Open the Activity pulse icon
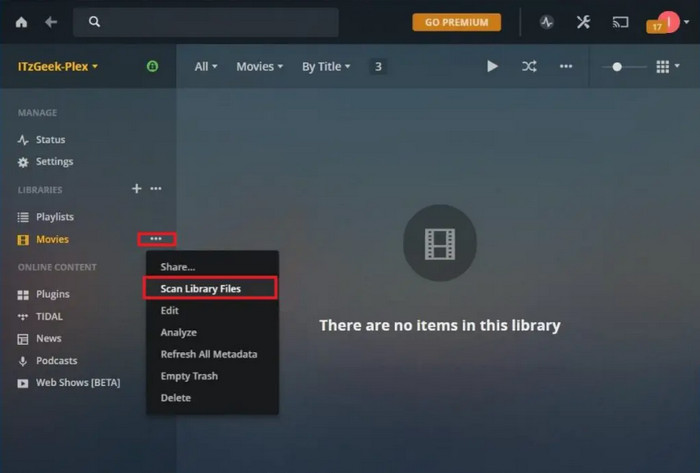The width and height of the screenshot is (700, 473). pyautogui.click(x=547, y=22)
